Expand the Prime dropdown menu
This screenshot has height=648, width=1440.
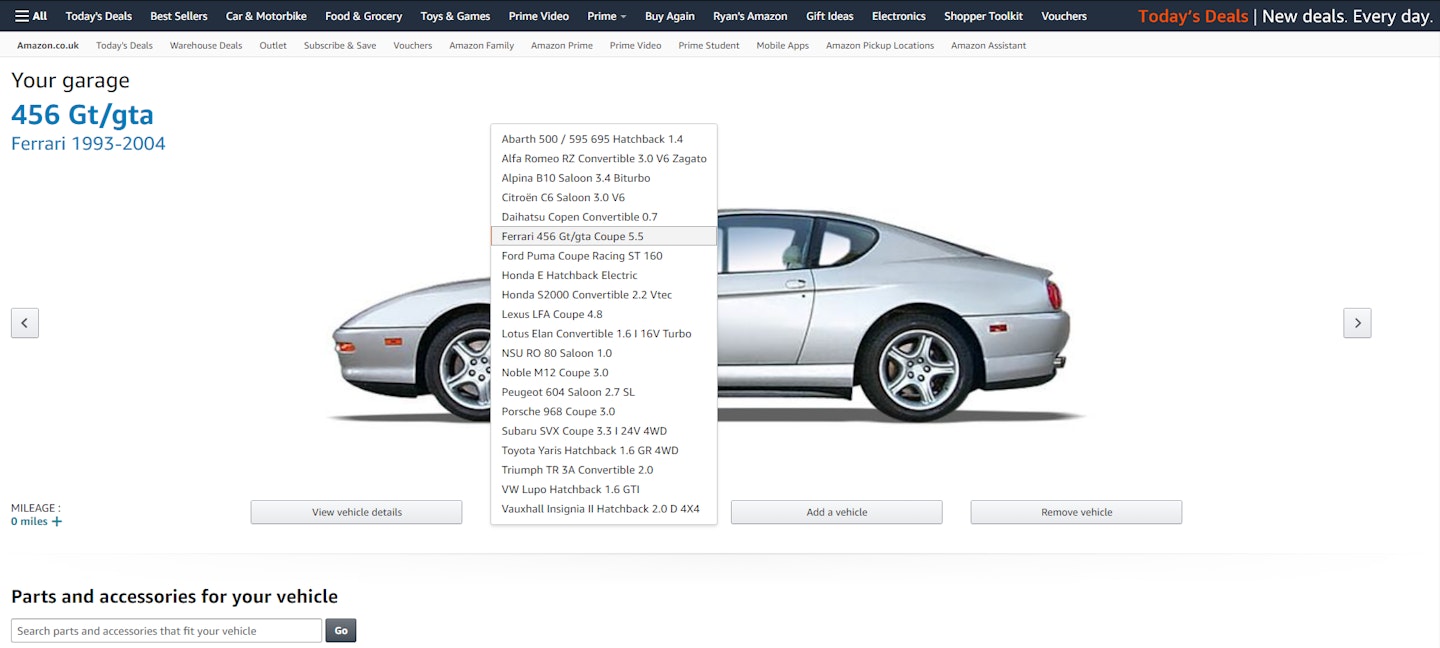(607, 16)
